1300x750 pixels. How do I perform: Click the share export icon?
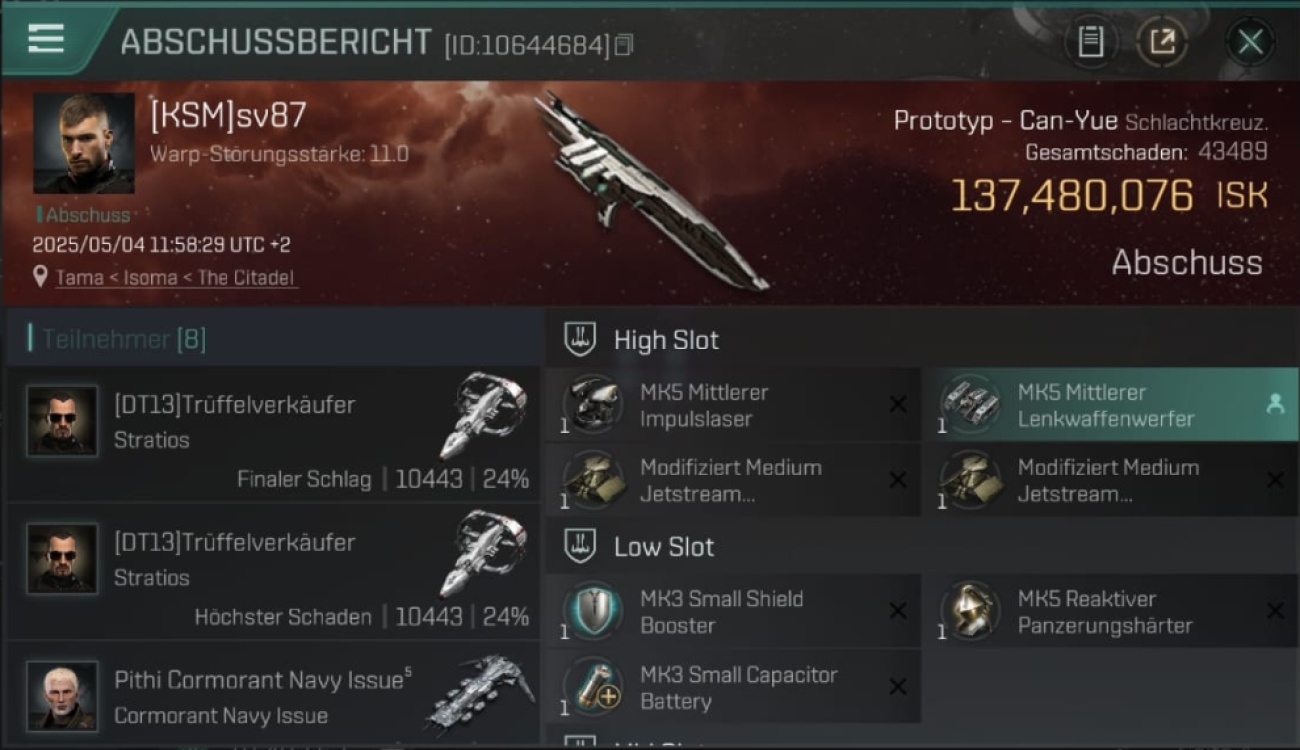tap(1162, 42)
